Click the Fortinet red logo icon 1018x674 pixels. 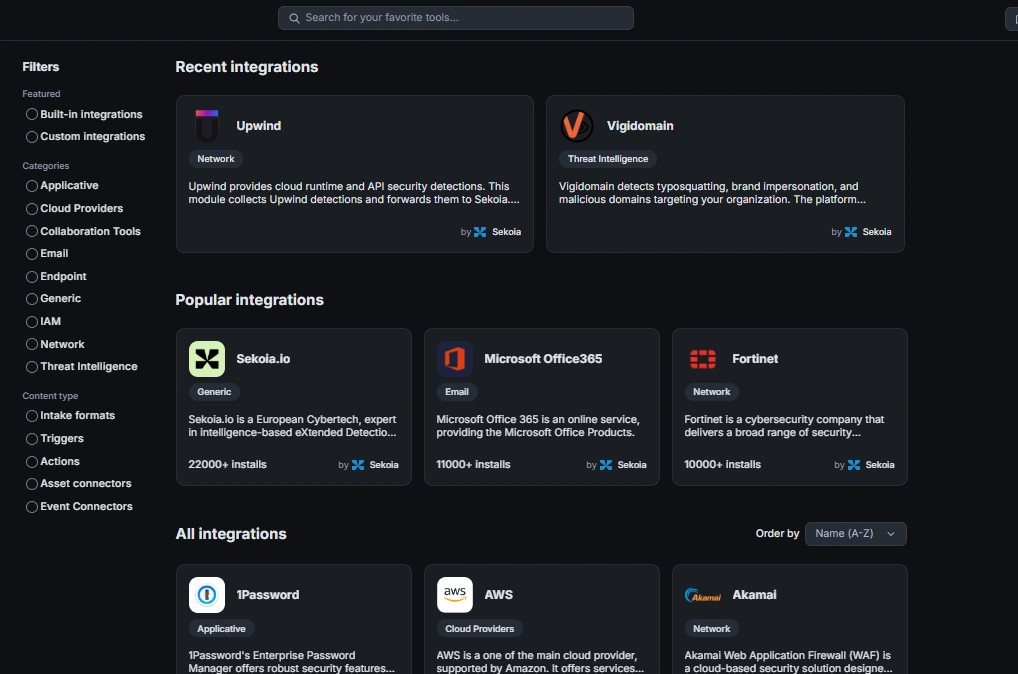pos(702,359)
